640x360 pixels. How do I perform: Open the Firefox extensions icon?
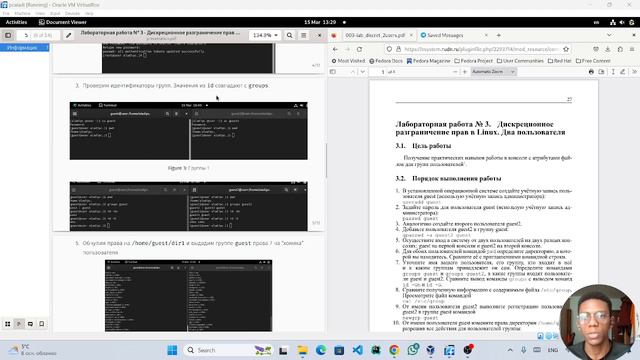point(620,49)
